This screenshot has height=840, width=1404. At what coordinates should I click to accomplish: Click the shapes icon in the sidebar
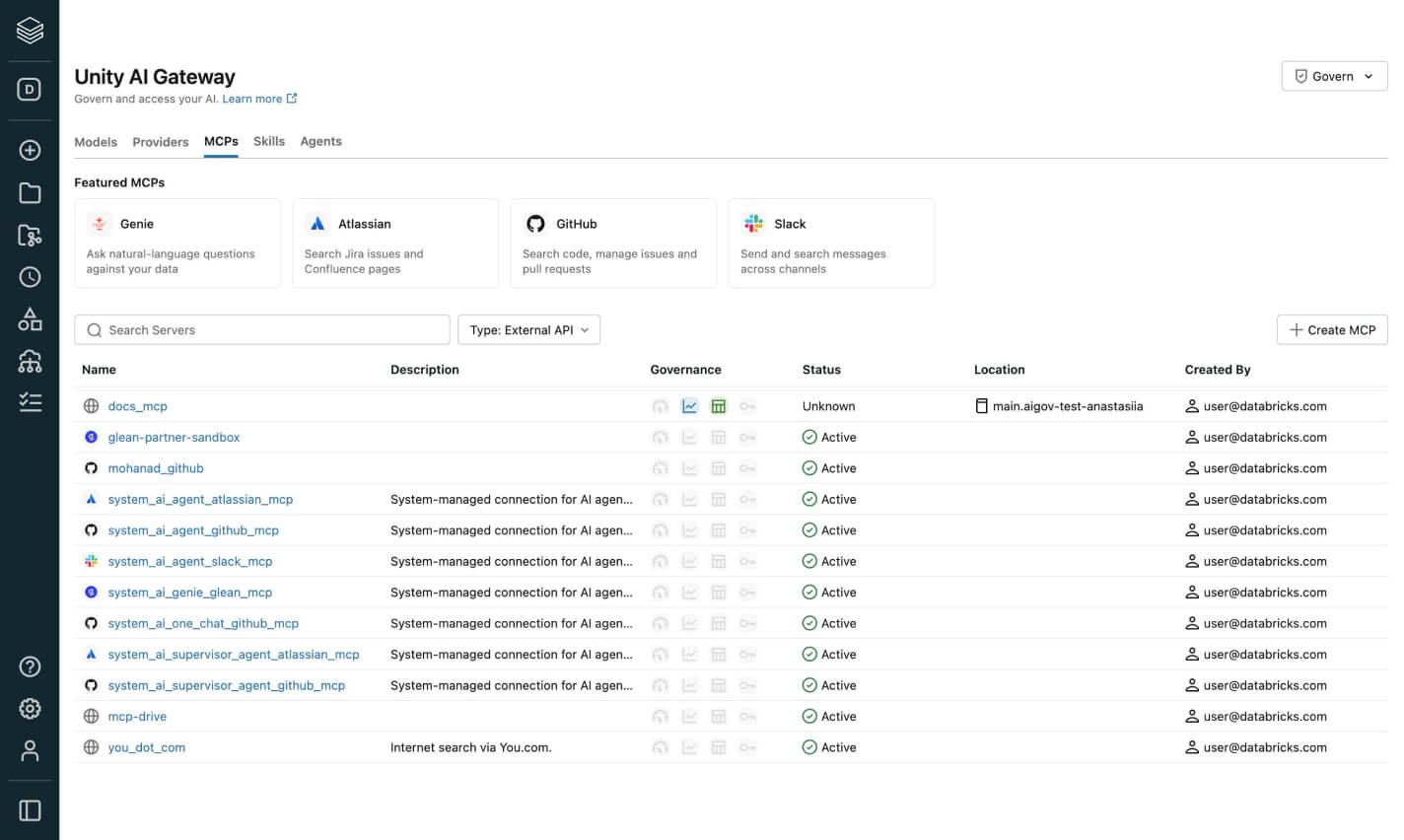[x=30, y=319]
